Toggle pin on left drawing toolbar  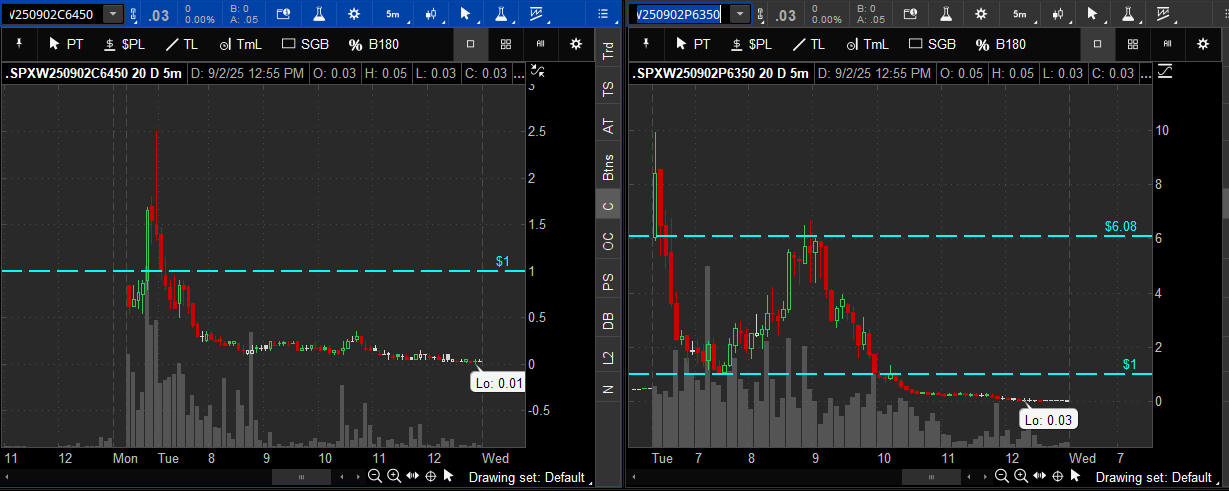coord(17,44)
